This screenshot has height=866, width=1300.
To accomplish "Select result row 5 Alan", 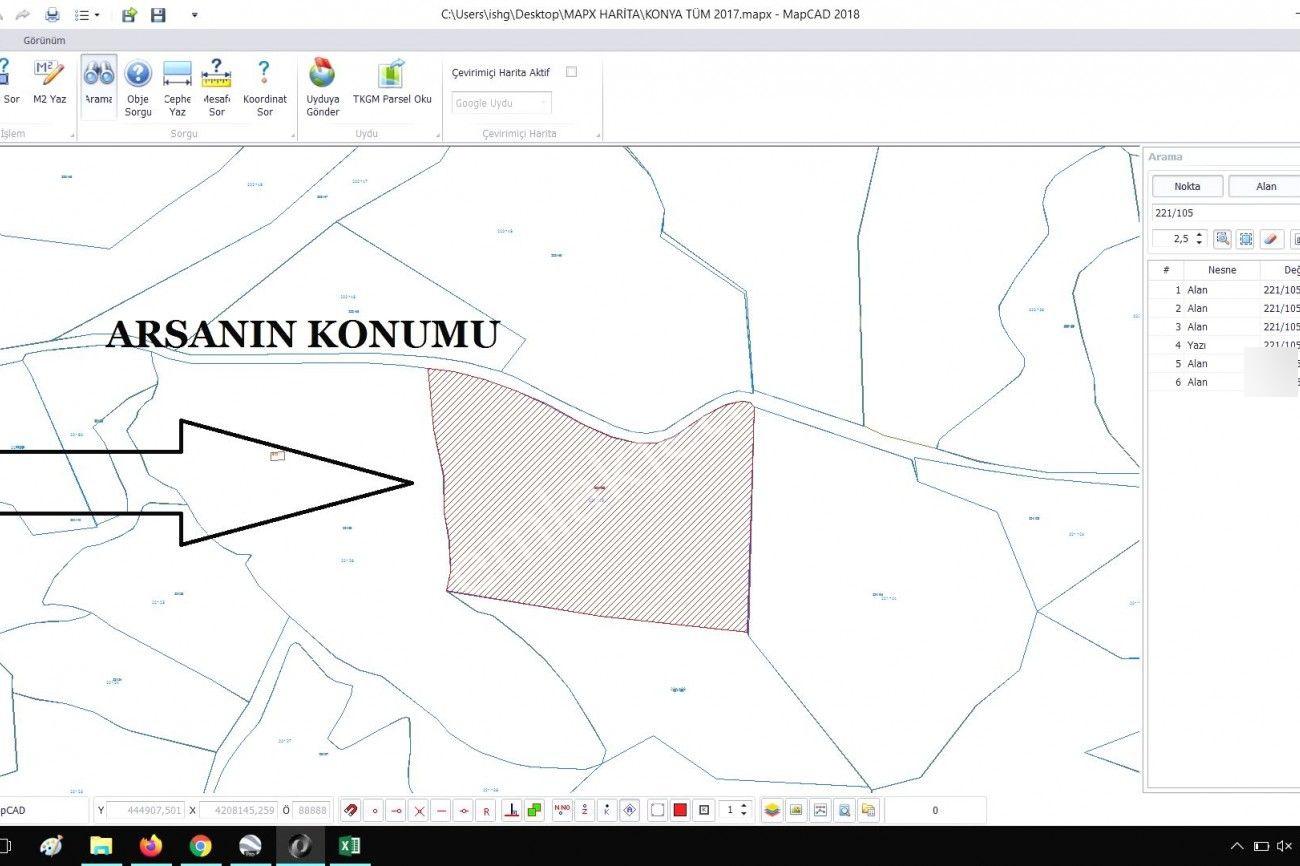I will tap(1224, 364).
